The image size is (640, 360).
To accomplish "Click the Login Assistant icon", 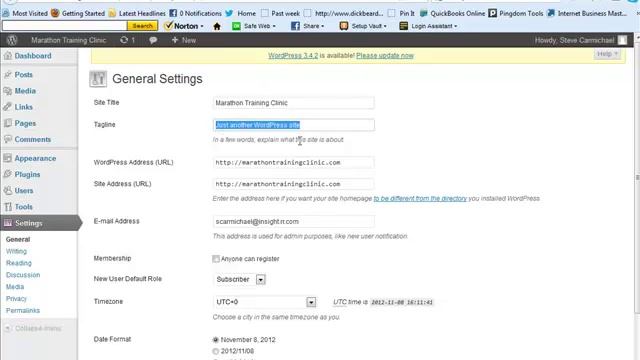I will (404, 26).
